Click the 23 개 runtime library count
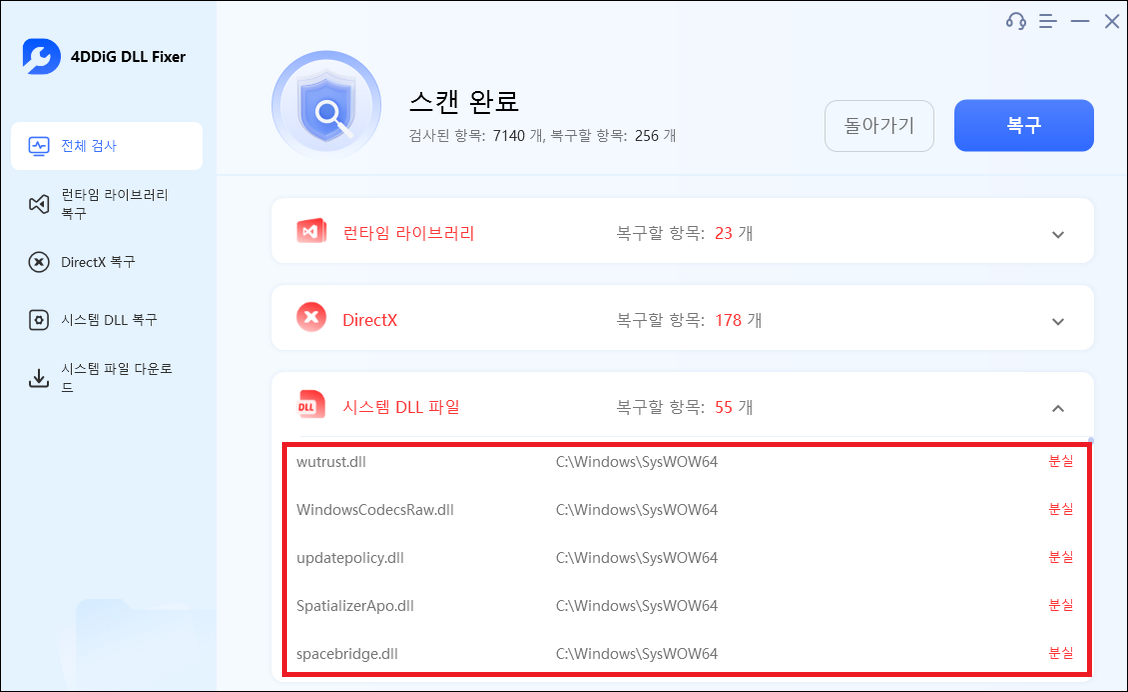Screen dimensions: 1128x692 point(734,233)
